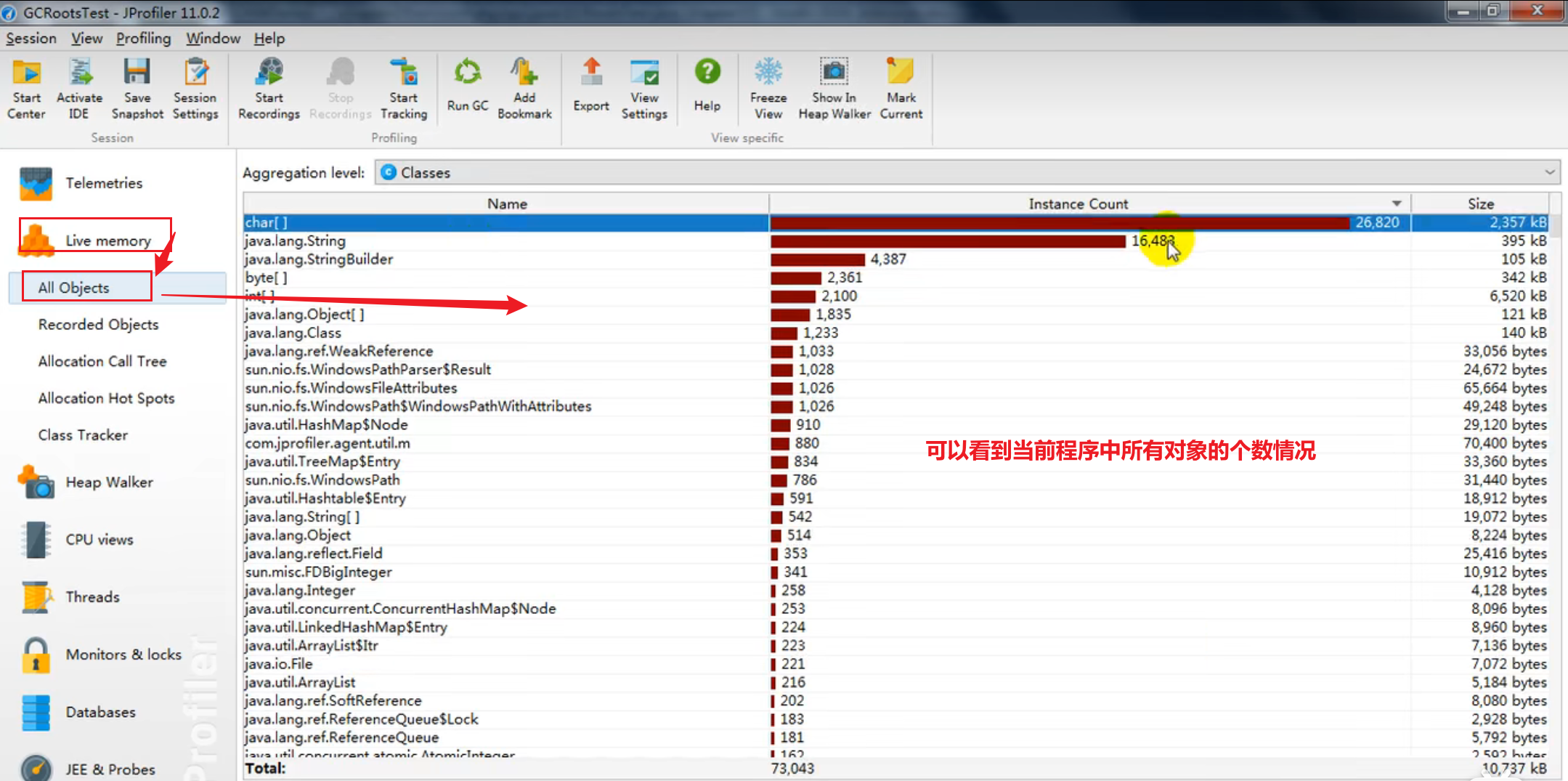The image size is (1568, 781).
Task: Select the char[ ] row
Action: [x=895, y=222]
